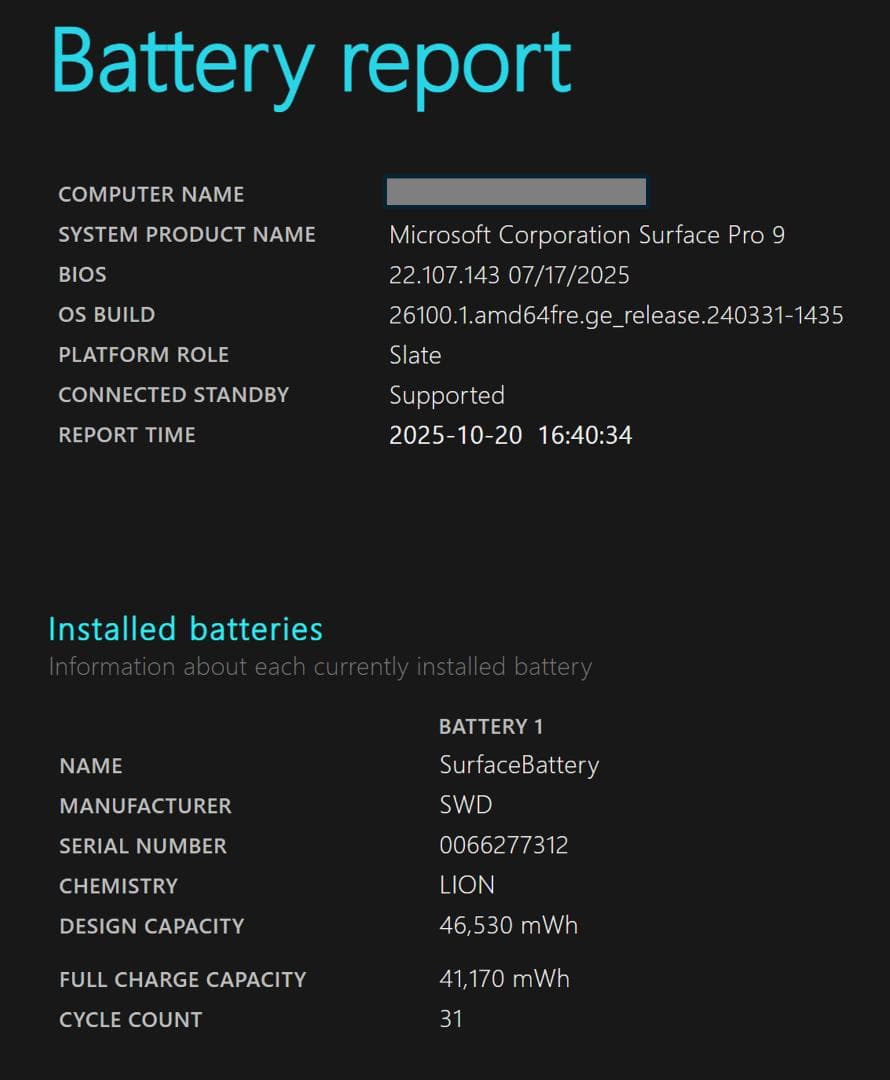Click the PLATFORM ROLE value "Slate"
890x1080 pixels.
pos(415,355)
